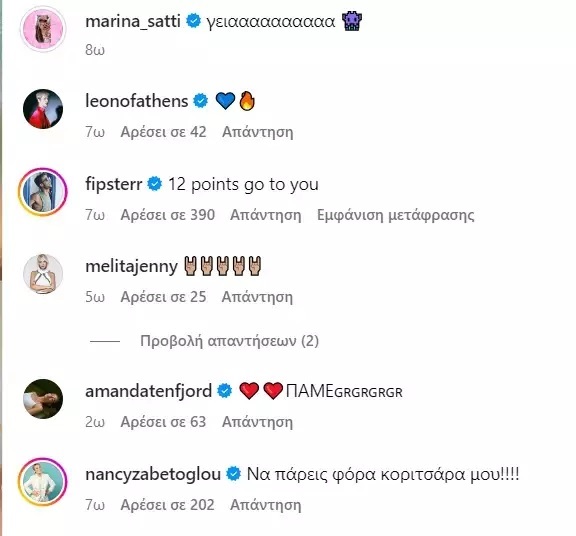This screenshot has width=576, height=536.
Task: Reply to nancyzabetoglou comment
Action: 266,505
